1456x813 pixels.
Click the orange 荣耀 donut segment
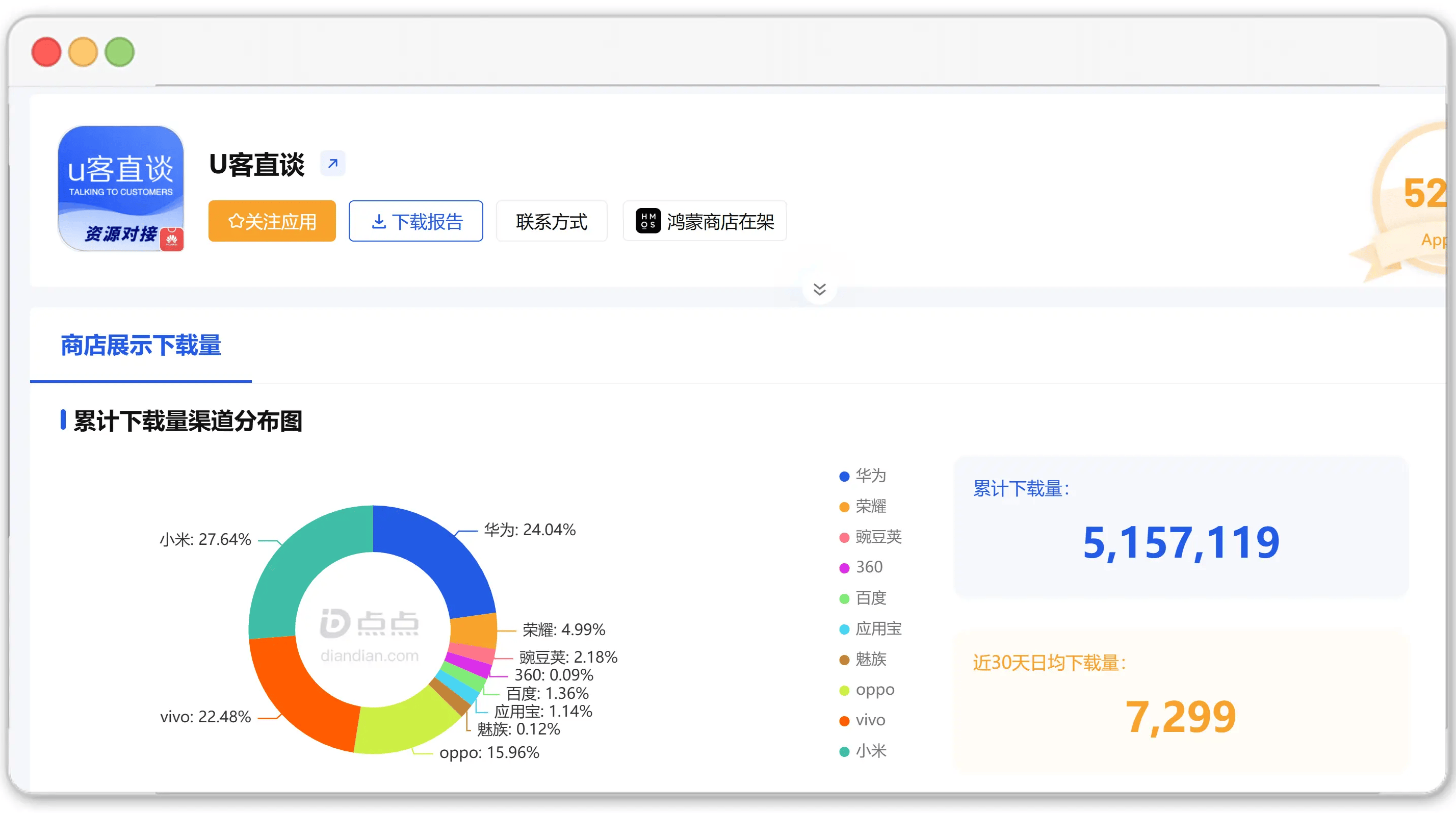pyautogui.click(x=475, y=630)
